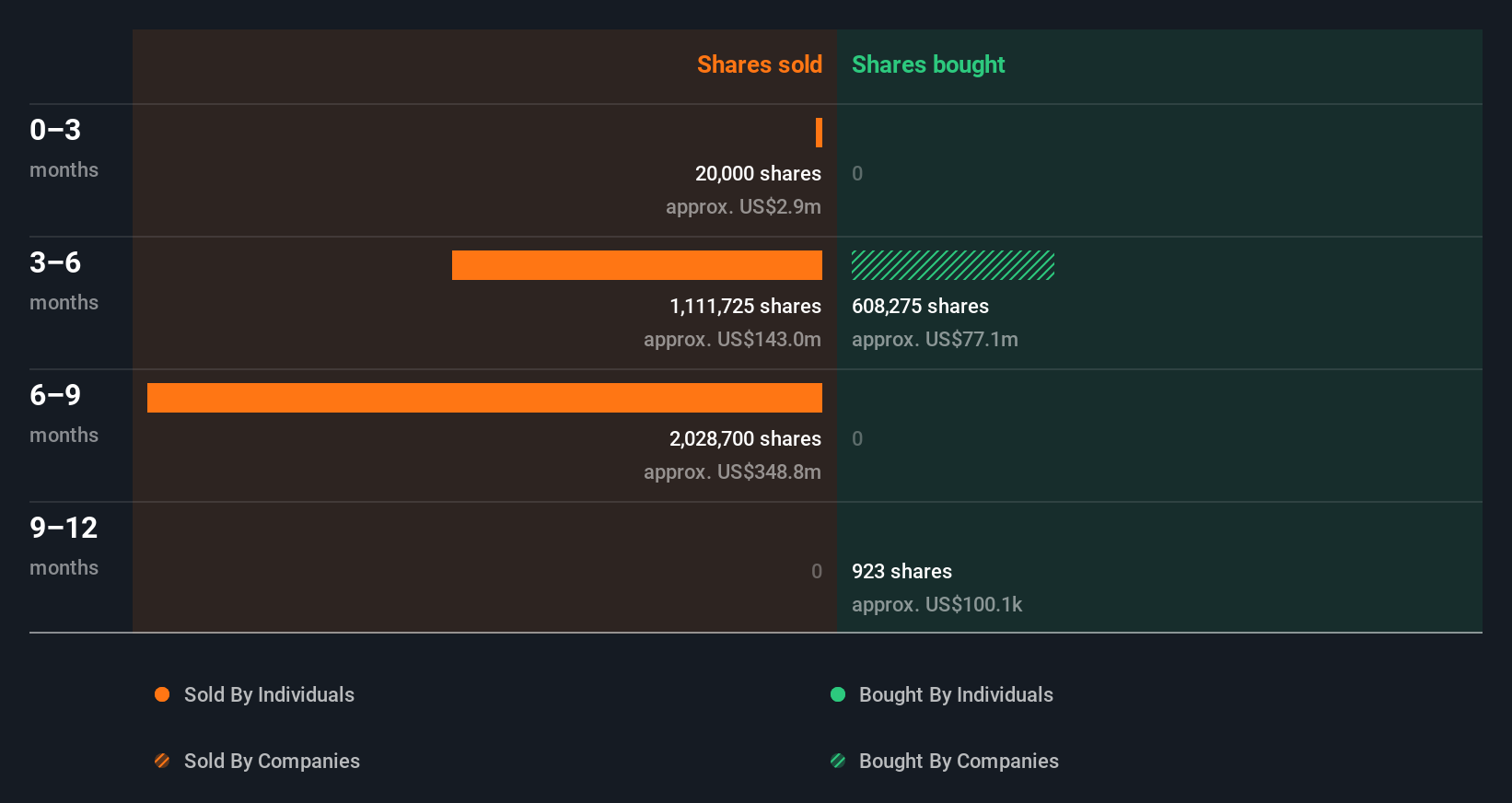Select the 3–6 months row label
This screenshot has width=1512, height=803.
tap(63, 280)
